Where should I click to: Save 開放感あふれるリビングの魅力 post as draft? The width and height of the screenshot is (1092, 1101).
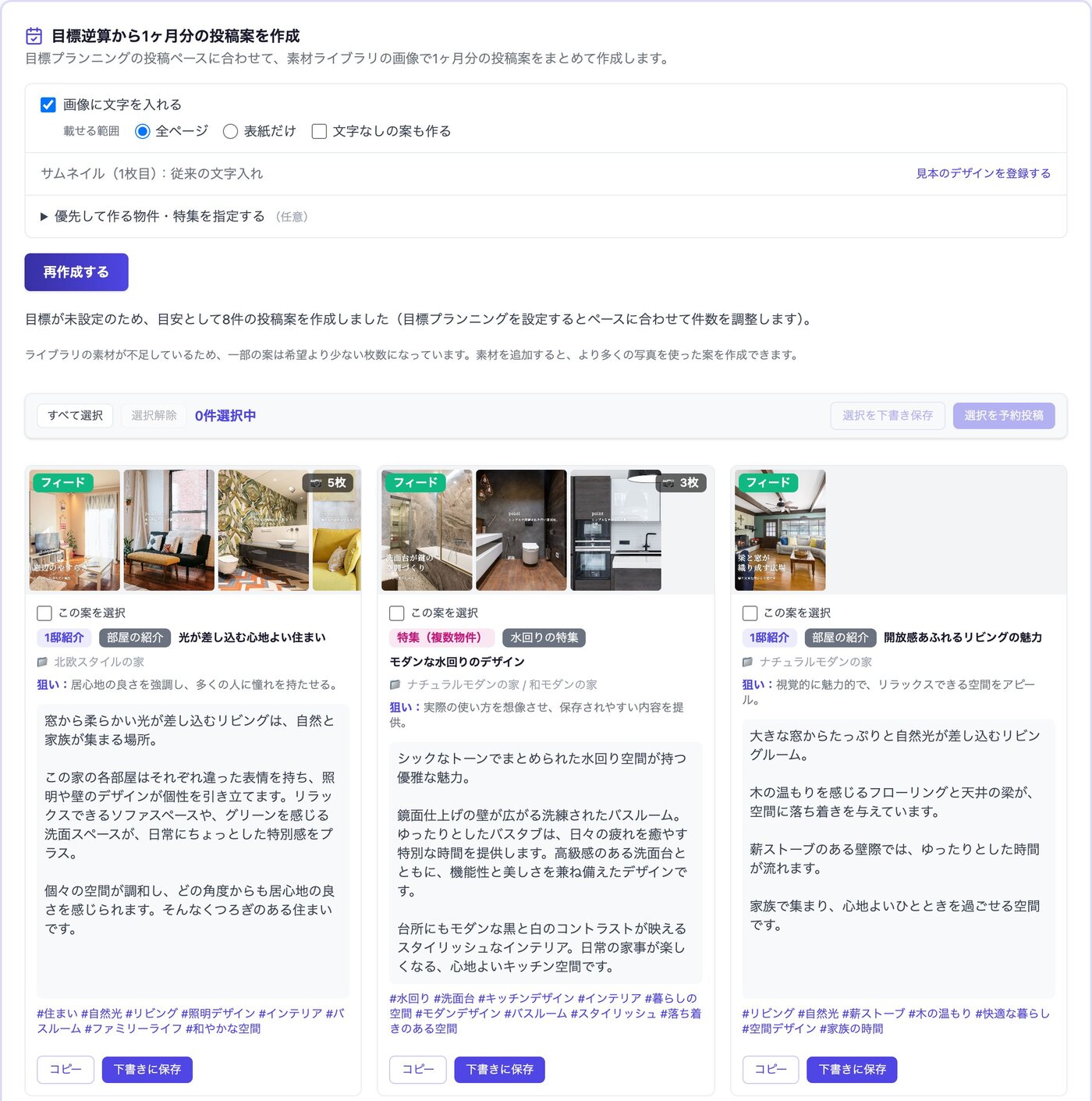[853, 1070]
